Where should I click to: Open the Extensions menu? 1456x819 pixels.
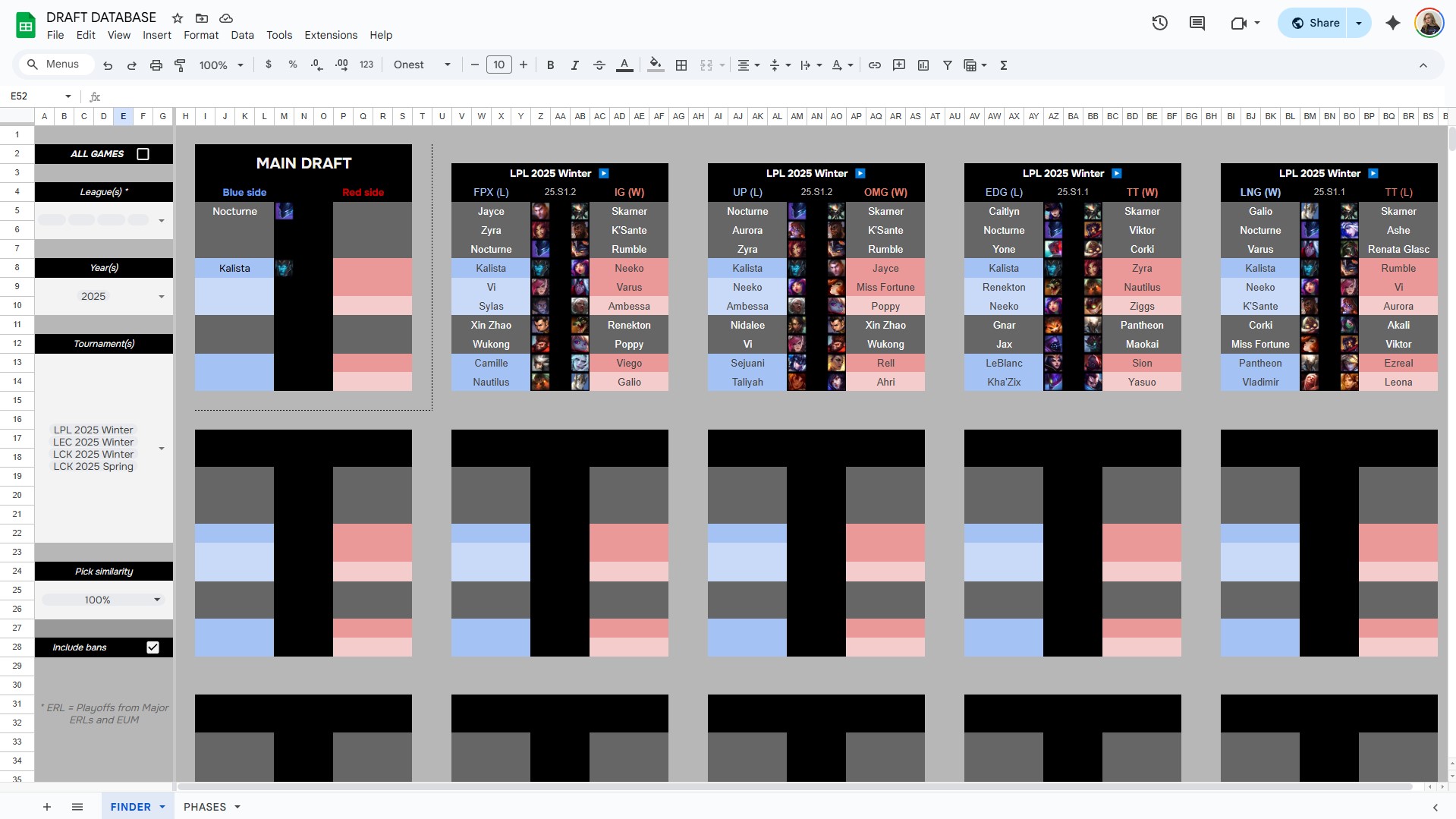point(331,35)
